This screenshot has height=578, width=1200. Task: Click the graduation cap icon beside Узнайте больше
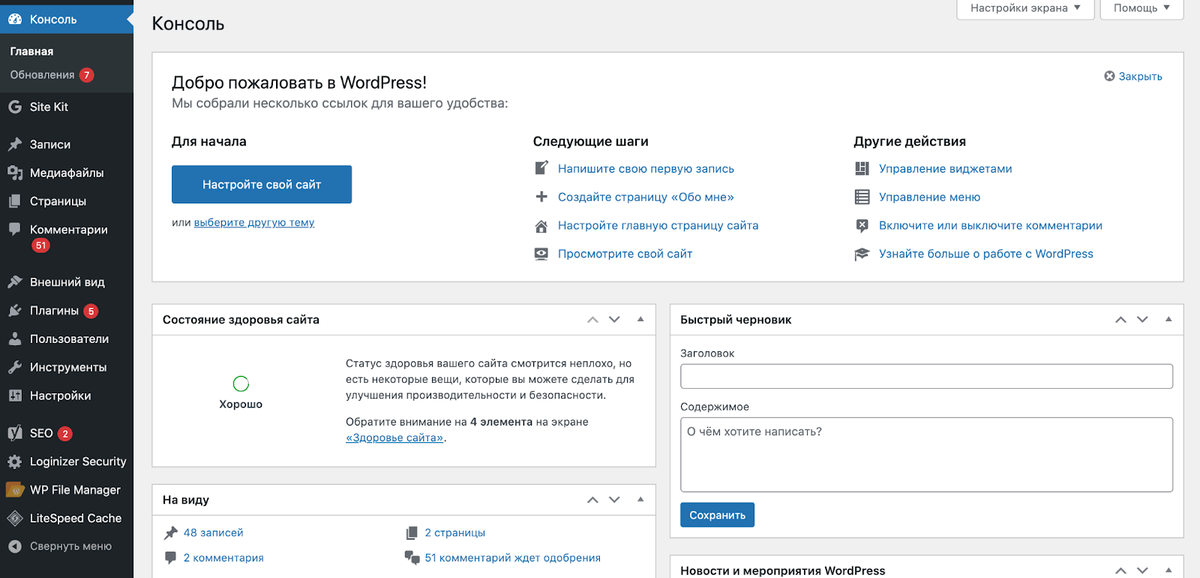(862, 254)
